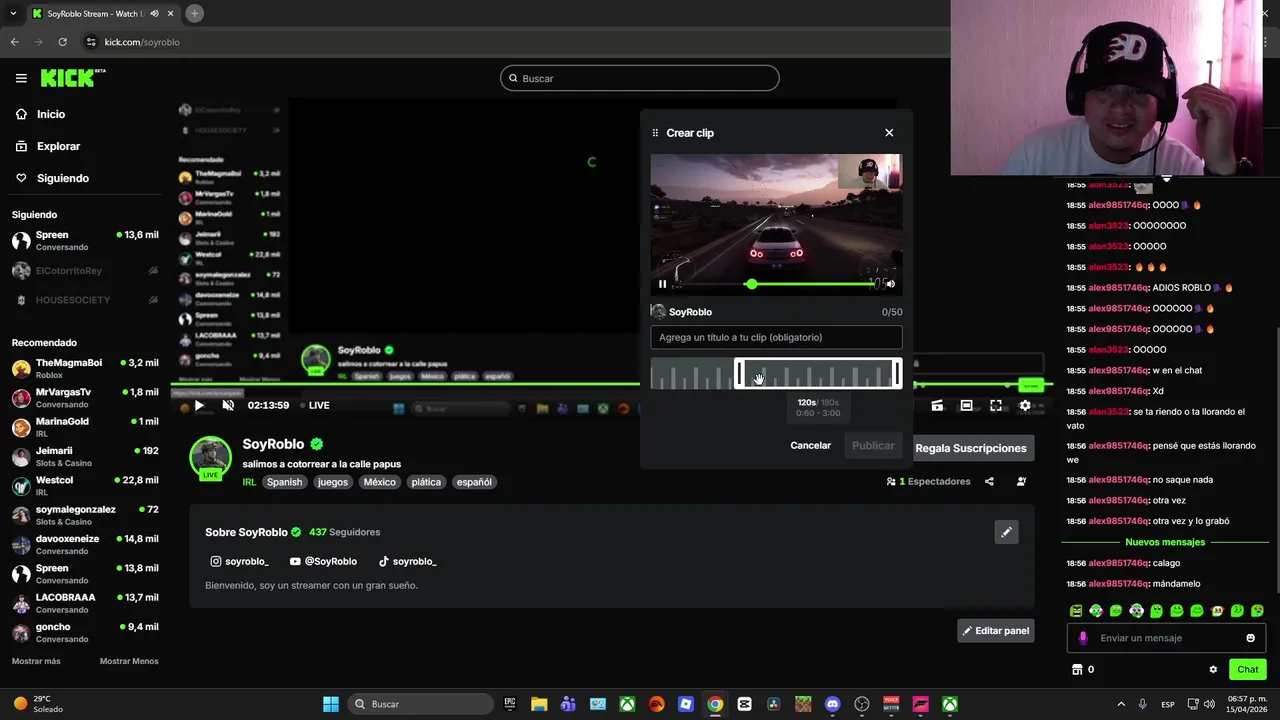Play the main stream video
Viewport: 1280px width, 720px height.
point(199,405)
